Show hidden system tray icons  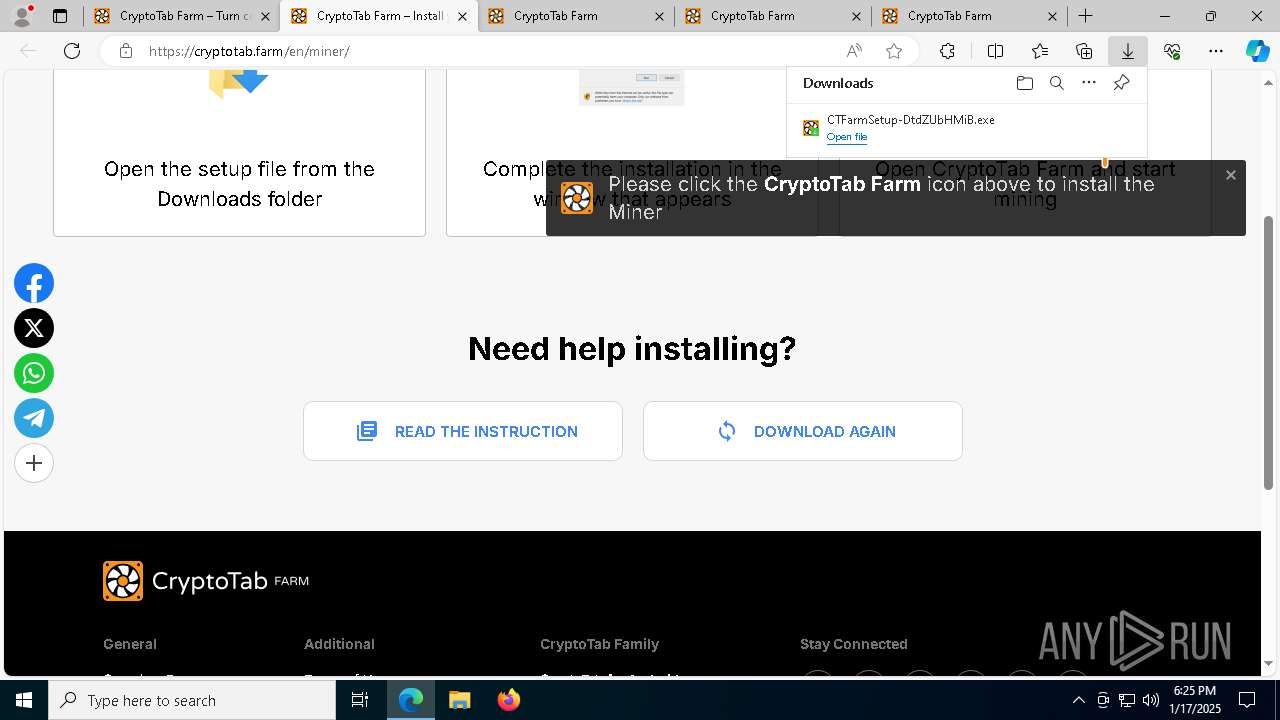(x=1078, y=700)
